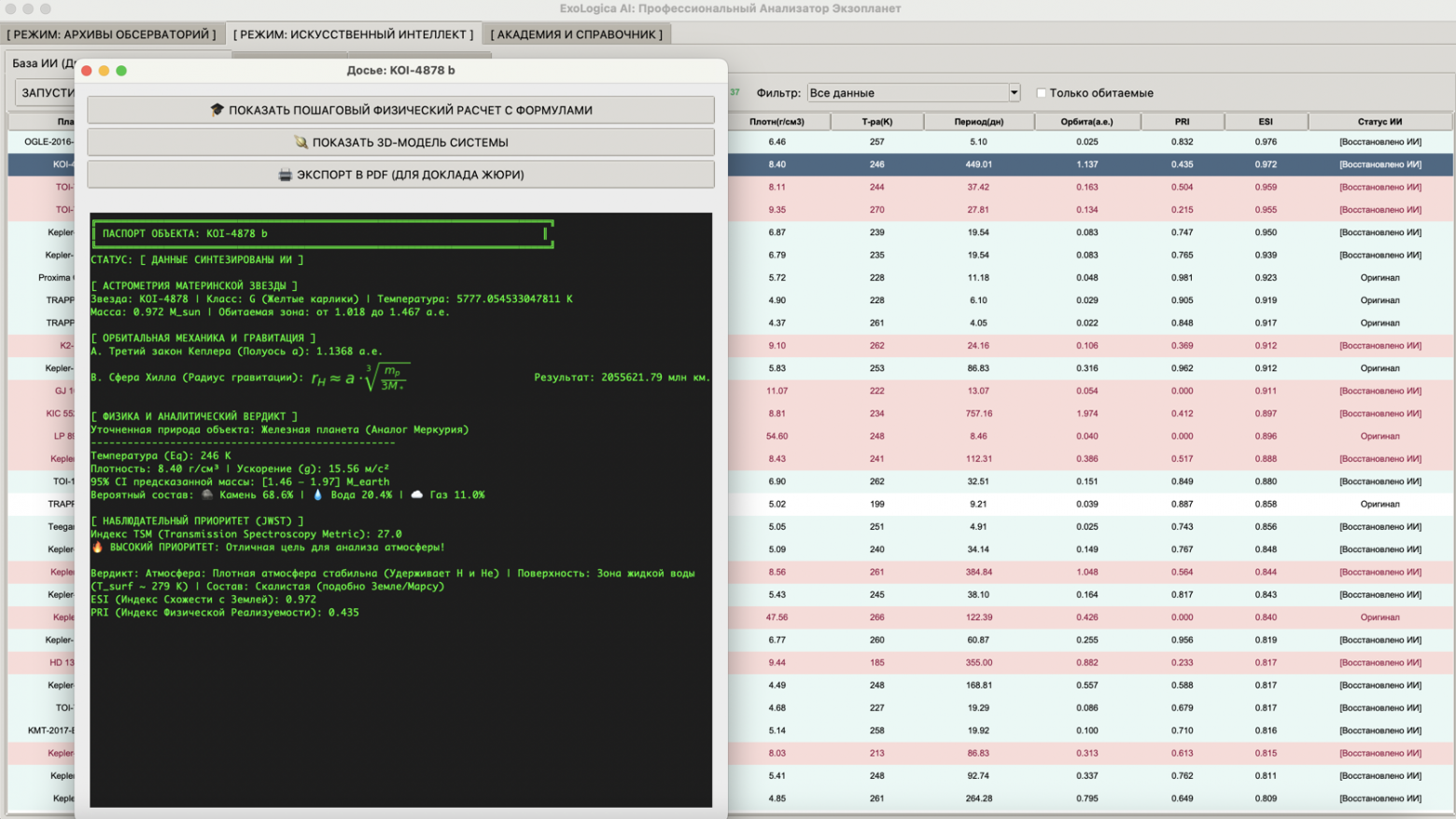Open the 3D model of the system
This screenshot has width=1456, height=819.
tap(400, 143)
